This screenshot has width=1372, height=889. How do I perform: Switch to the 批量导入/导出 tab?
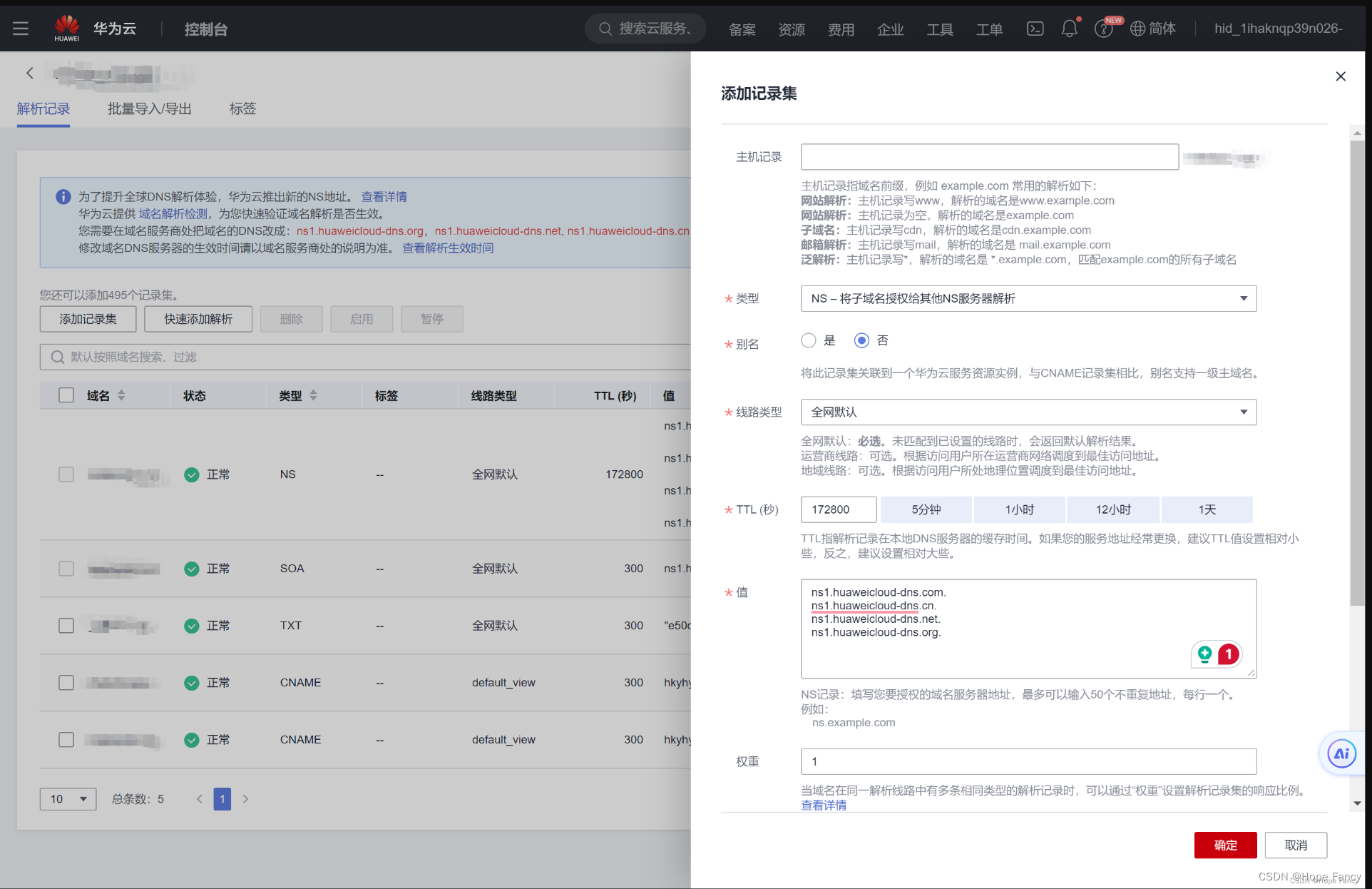[150, 108]
